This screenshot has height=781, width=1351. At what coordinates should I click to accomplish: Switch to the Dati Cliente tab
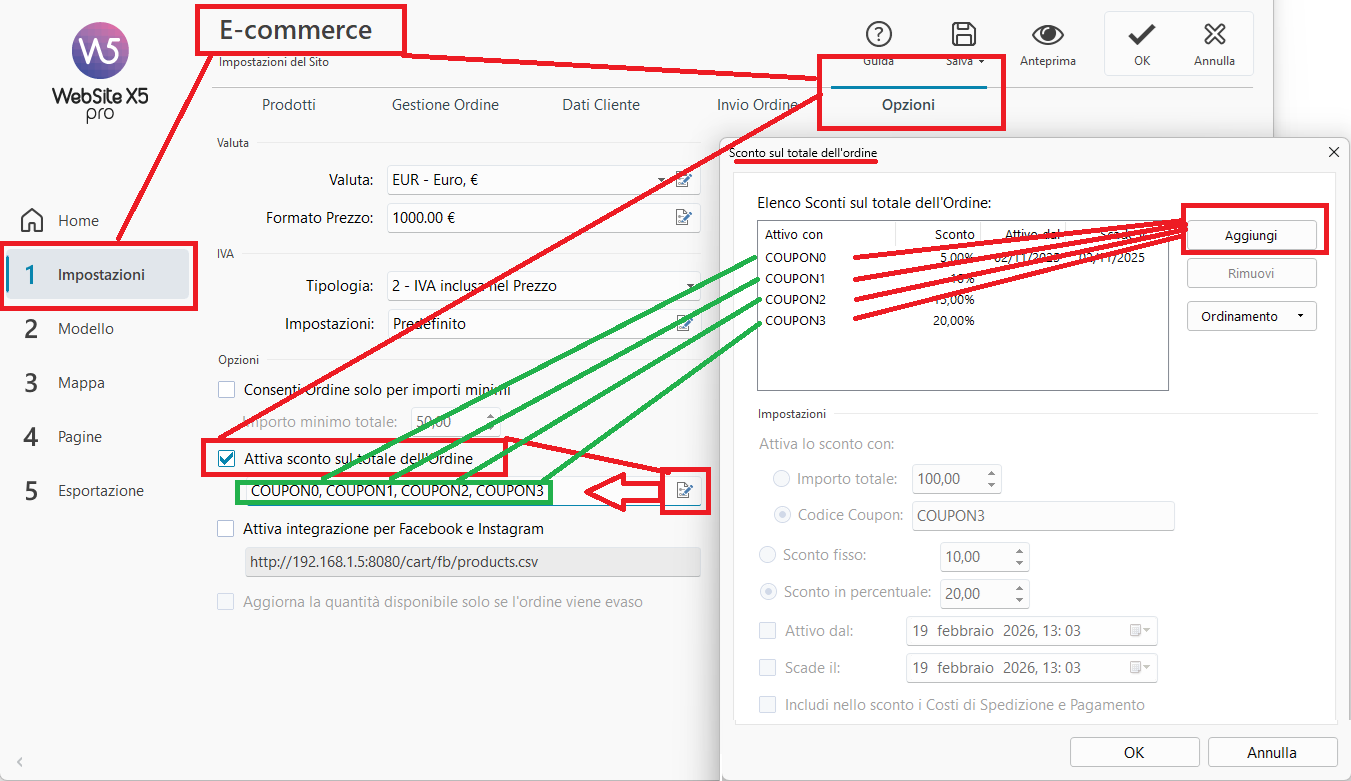coord(600,105)
